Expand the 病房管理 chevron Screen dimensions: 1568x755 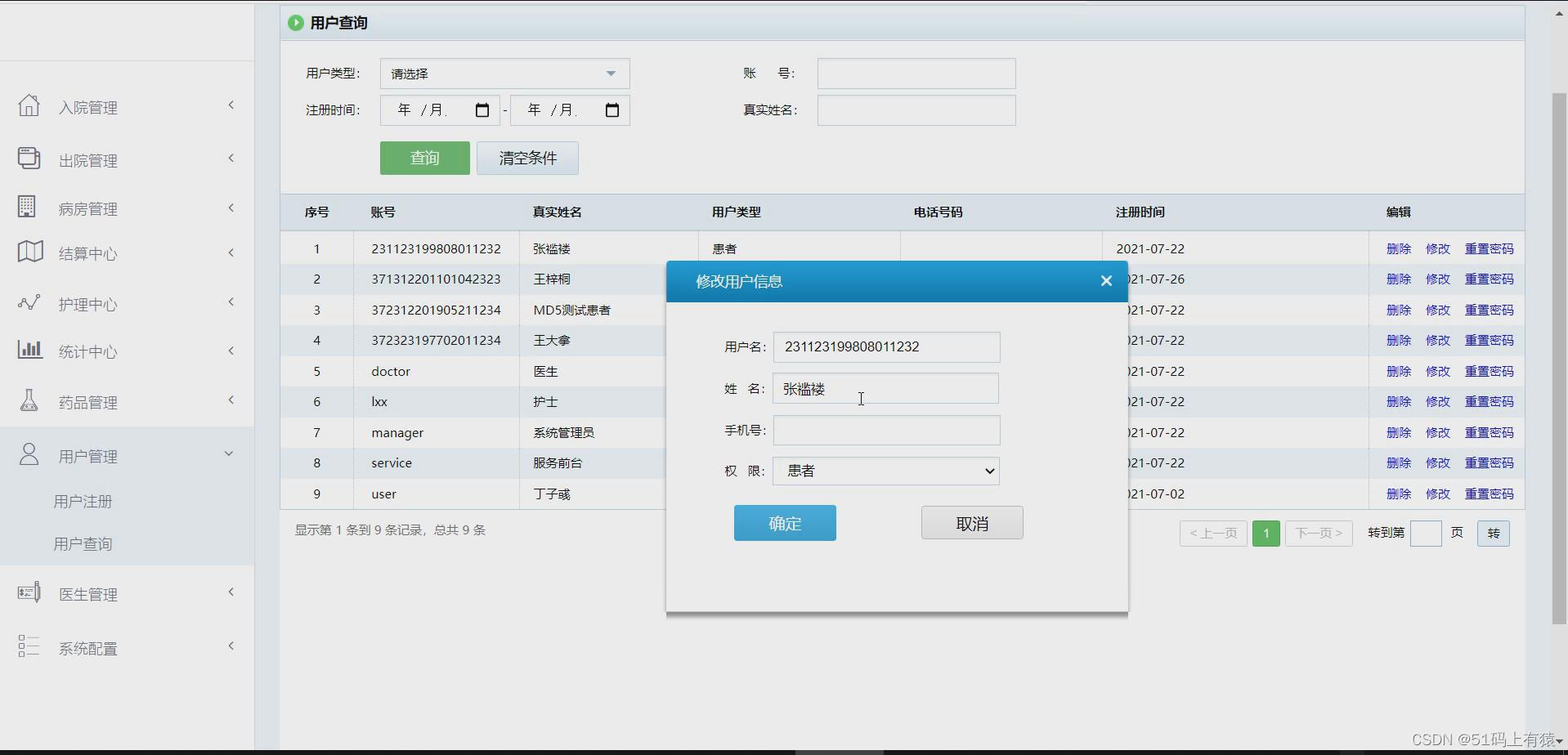click(x=231, y=208)
